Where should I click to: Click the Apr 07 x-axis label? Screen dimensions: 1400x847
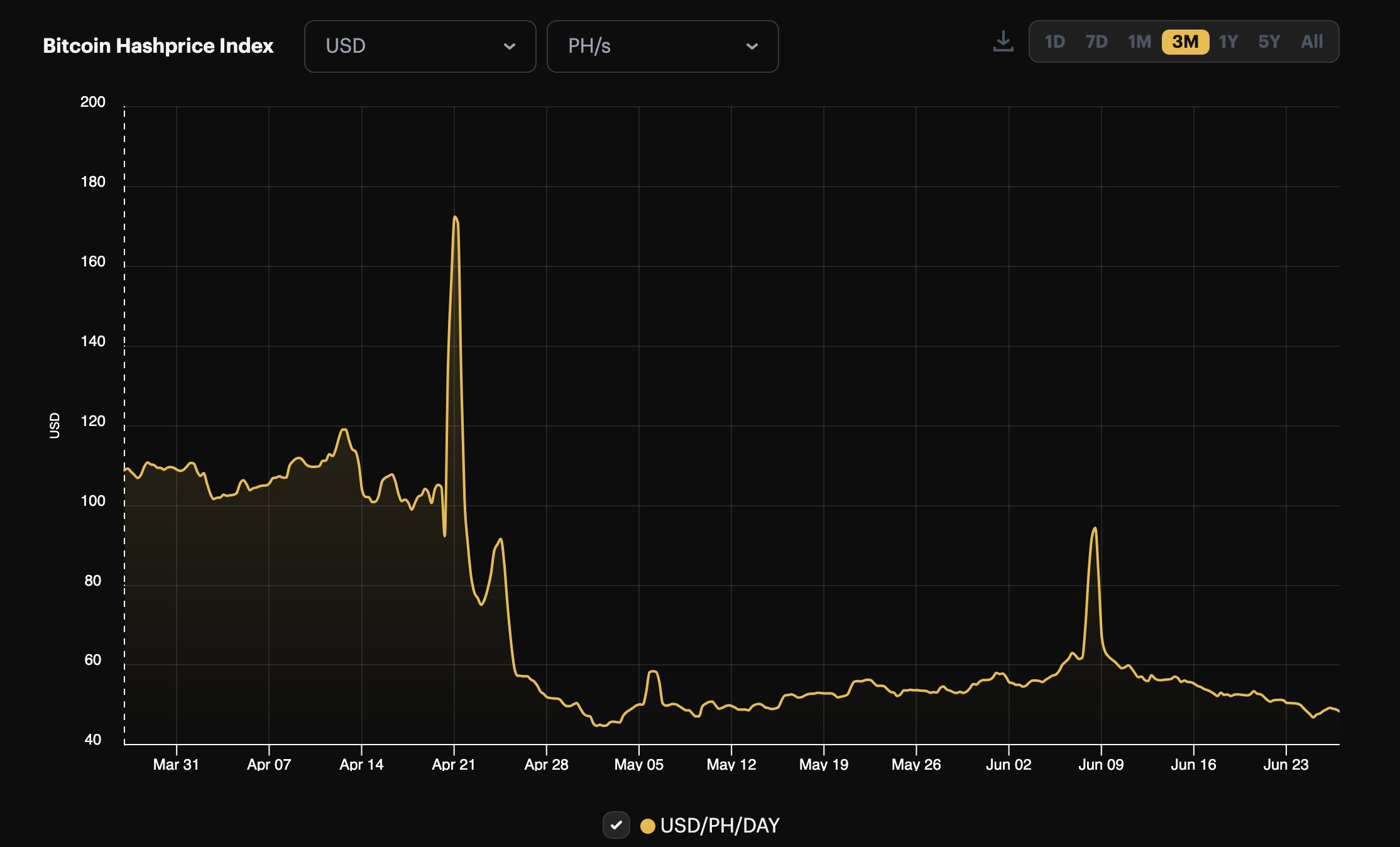point(269,765)
